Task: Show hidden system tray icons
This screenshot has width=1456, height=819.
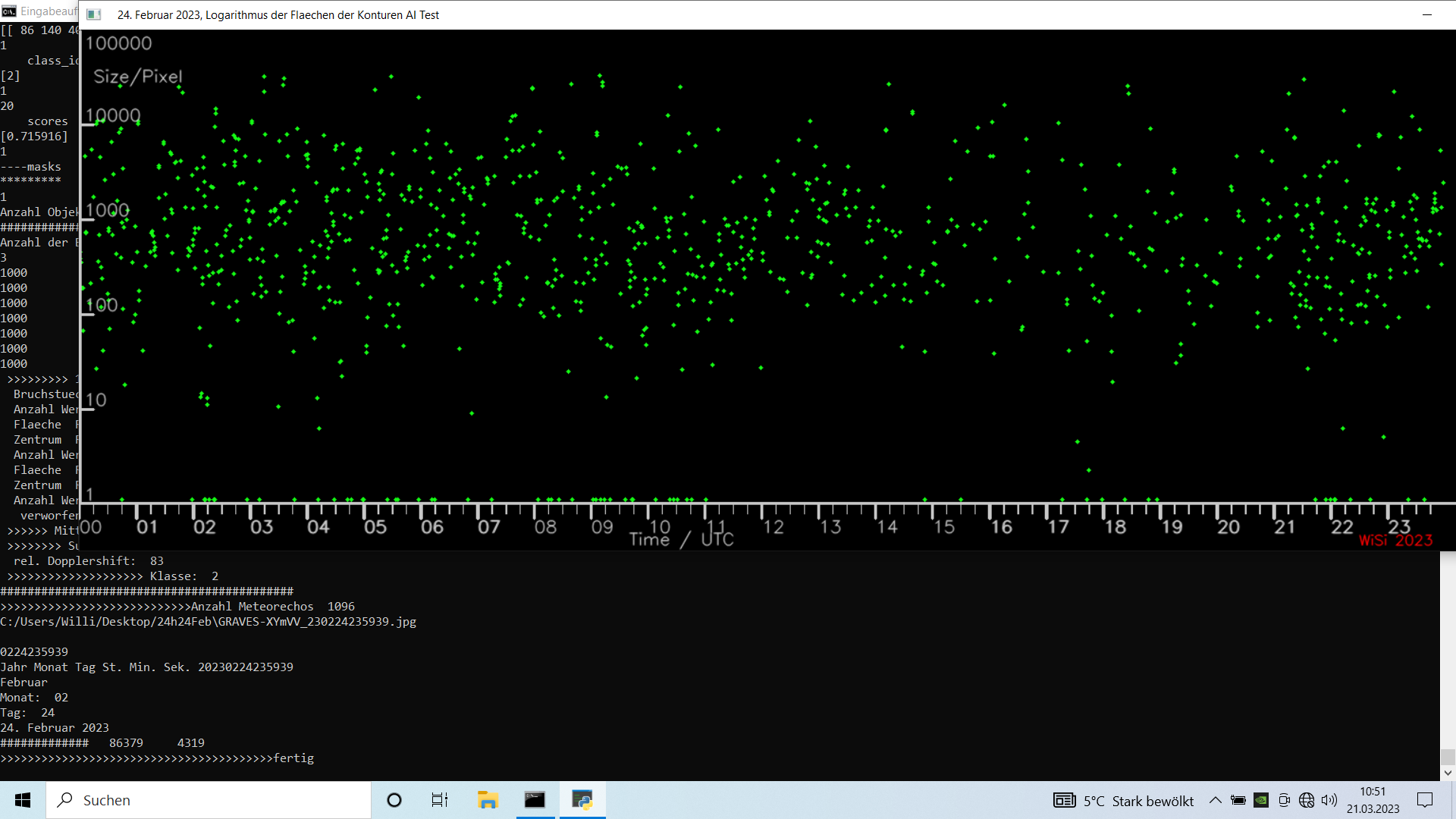Action: 1215,800
